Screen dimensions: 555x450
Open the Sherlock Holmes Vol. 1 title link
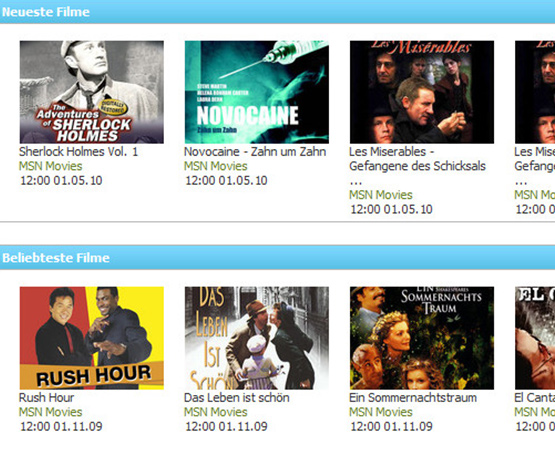78,152
